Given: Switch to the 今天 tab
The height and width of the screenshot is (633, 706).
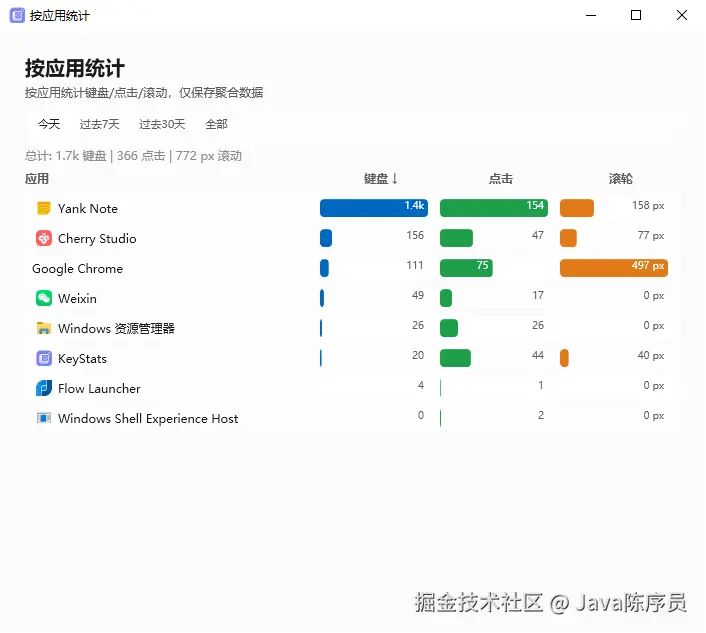Looking at the screenshot, I should coord(49,124).
